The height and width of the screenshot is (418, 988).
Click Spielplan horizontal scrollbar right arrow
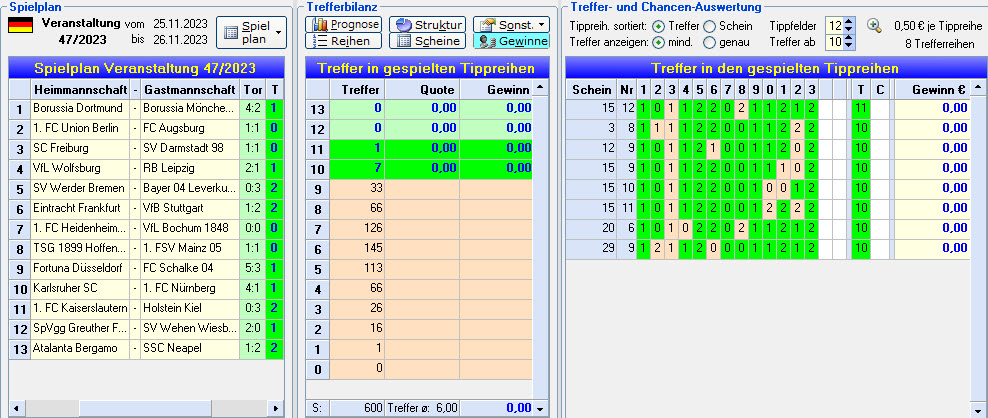pos(275,408)
